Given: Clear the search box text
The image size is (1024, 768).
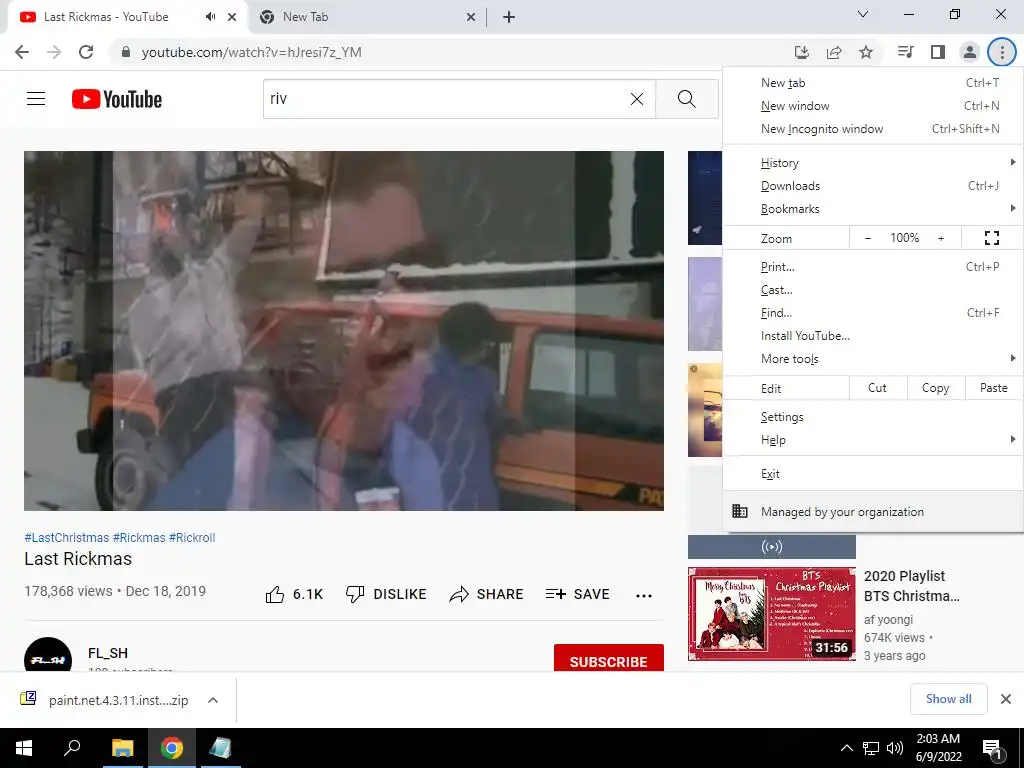Looking at the screenshot, I should pyautogui.click(x=637, y=99).
